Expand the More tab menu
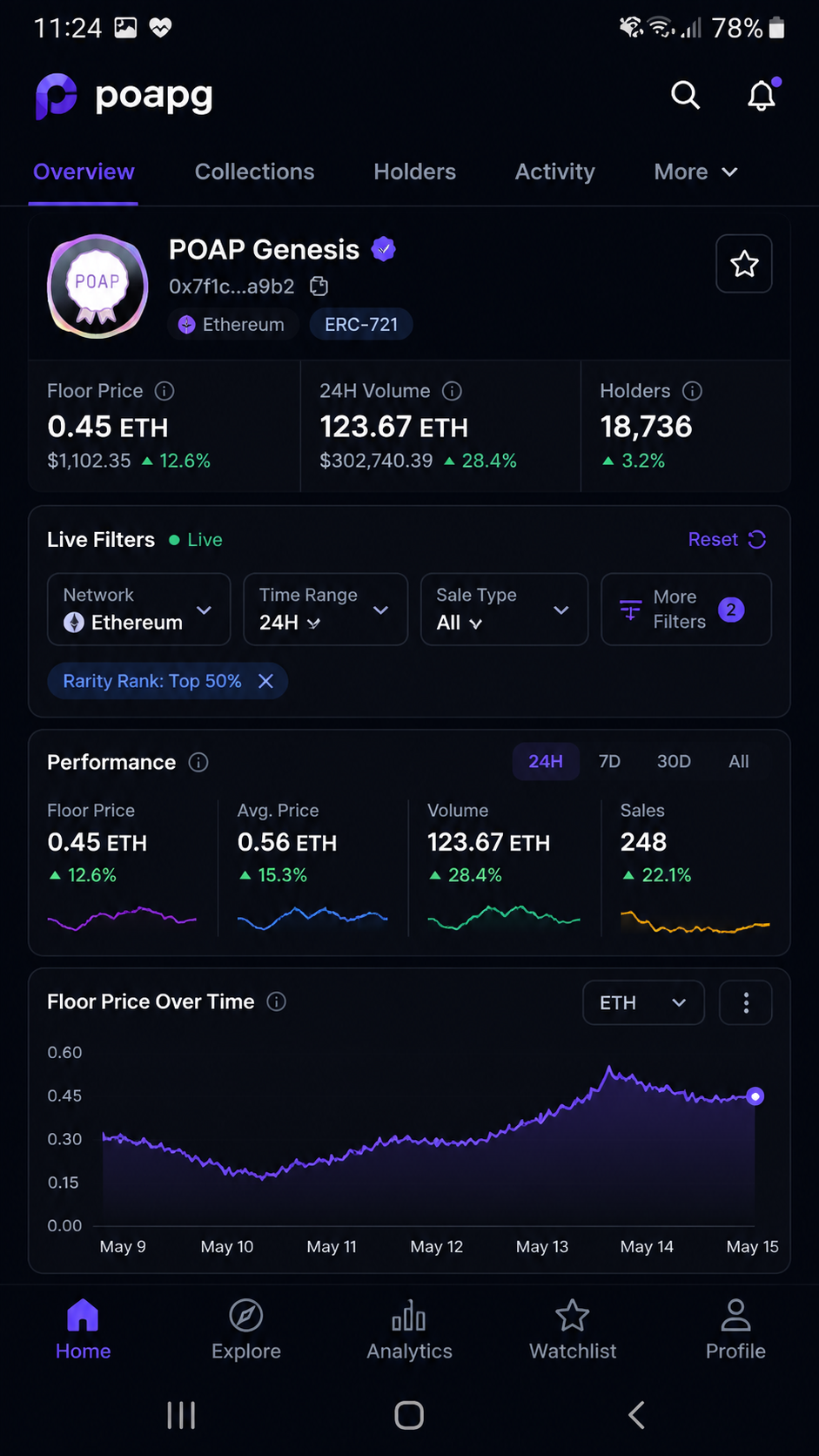 (695, 172)
